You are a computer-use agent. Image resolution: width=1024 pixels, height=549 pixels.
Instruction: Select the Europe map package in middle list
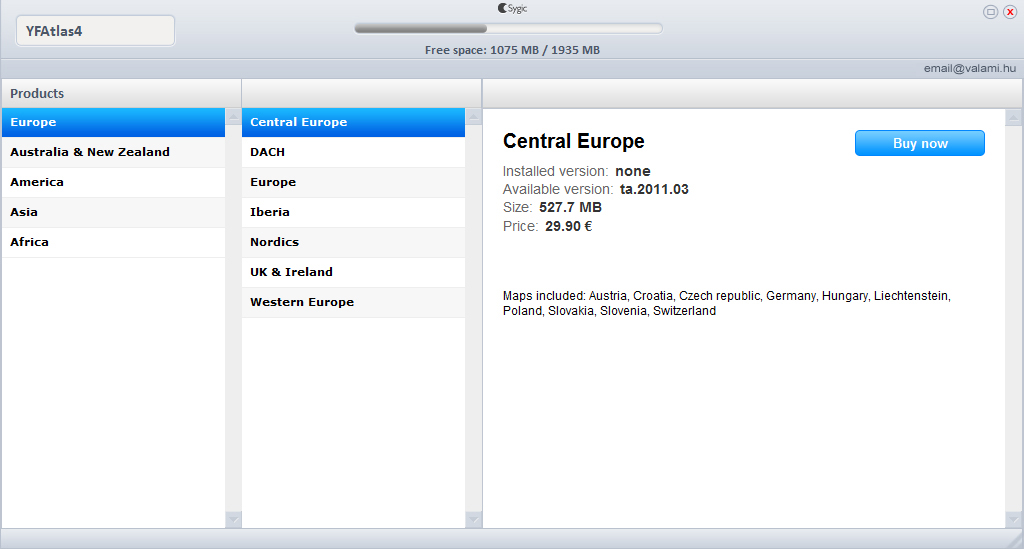(353, 182)
